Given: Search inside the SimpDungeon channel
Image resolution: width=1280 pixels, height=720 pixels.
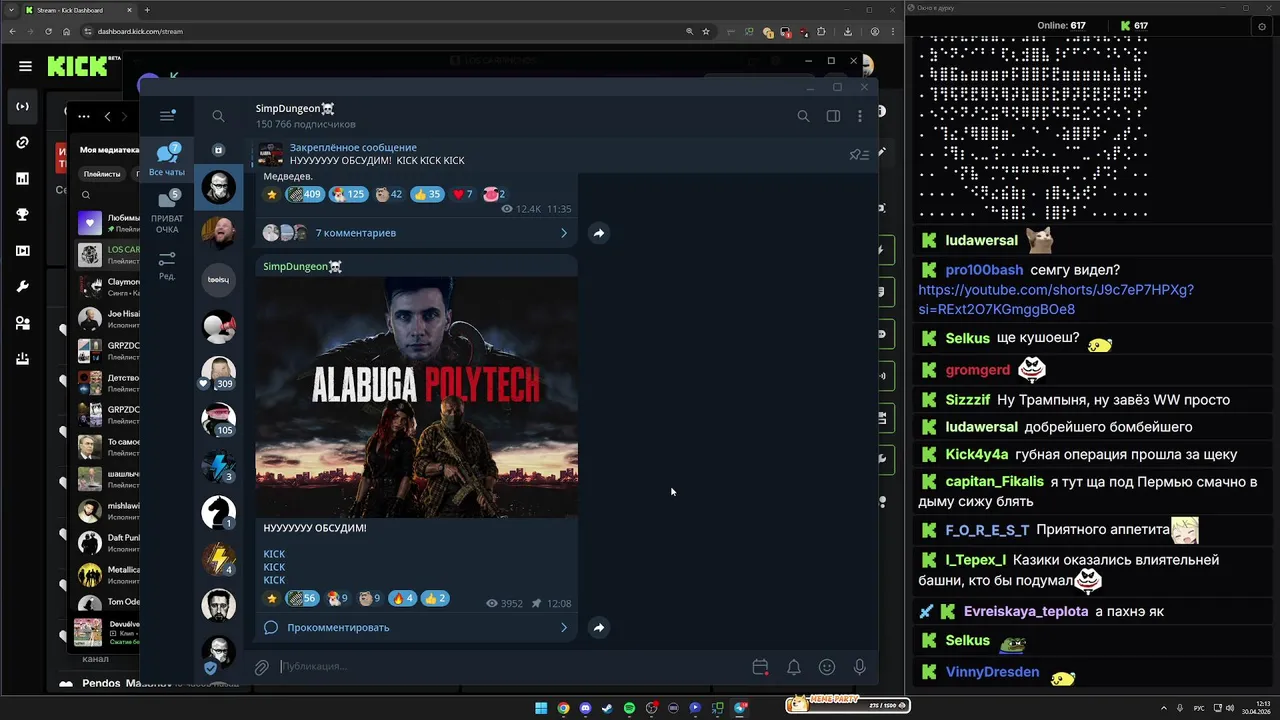Looking at the screenshot, I should click(803, 116).
